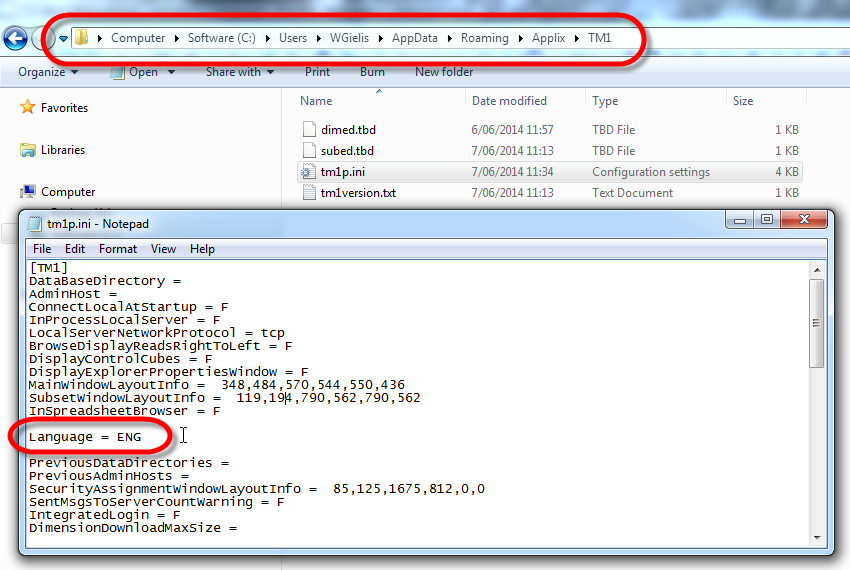Click the AppData breadcrumb in address bar

point(414,38)
